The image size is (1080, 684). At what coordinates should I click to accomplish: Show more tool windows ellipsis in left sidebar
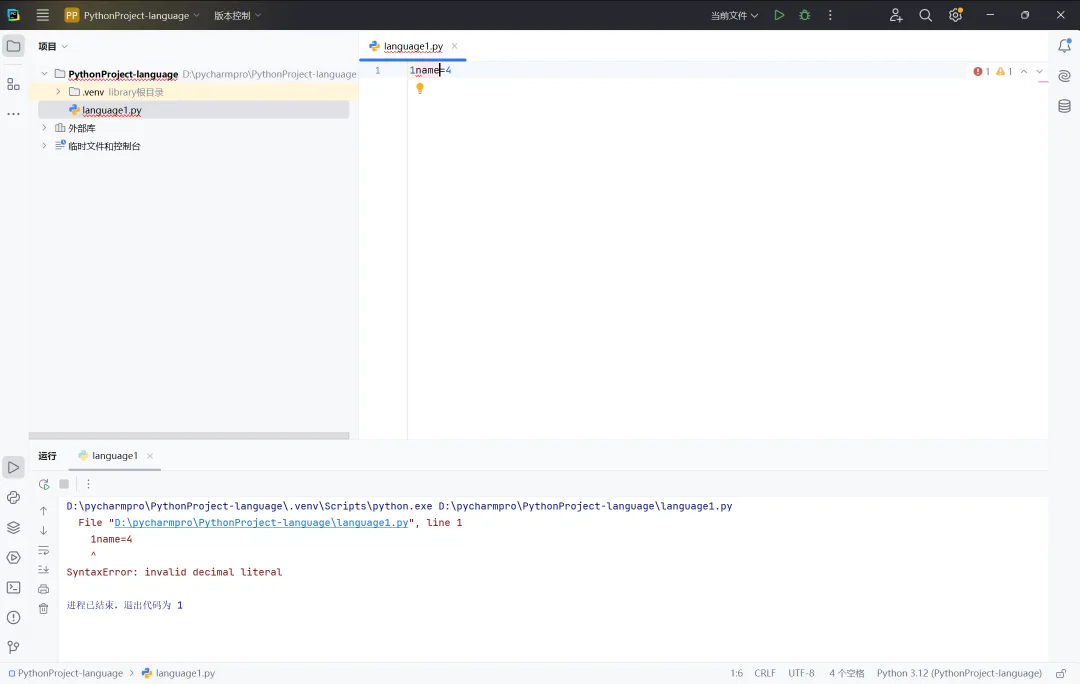coord(13,114)
